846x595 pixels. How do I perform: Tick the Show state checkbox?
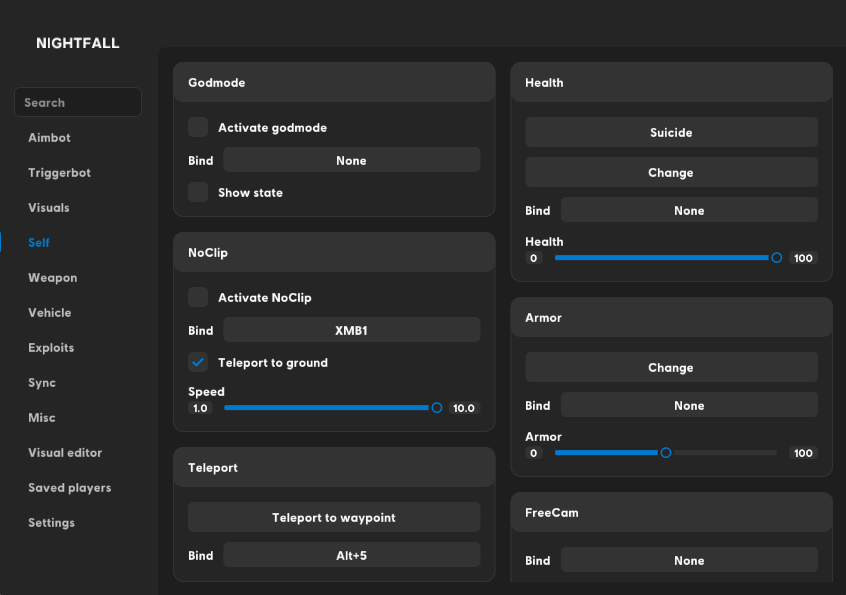tap(199, 192)
